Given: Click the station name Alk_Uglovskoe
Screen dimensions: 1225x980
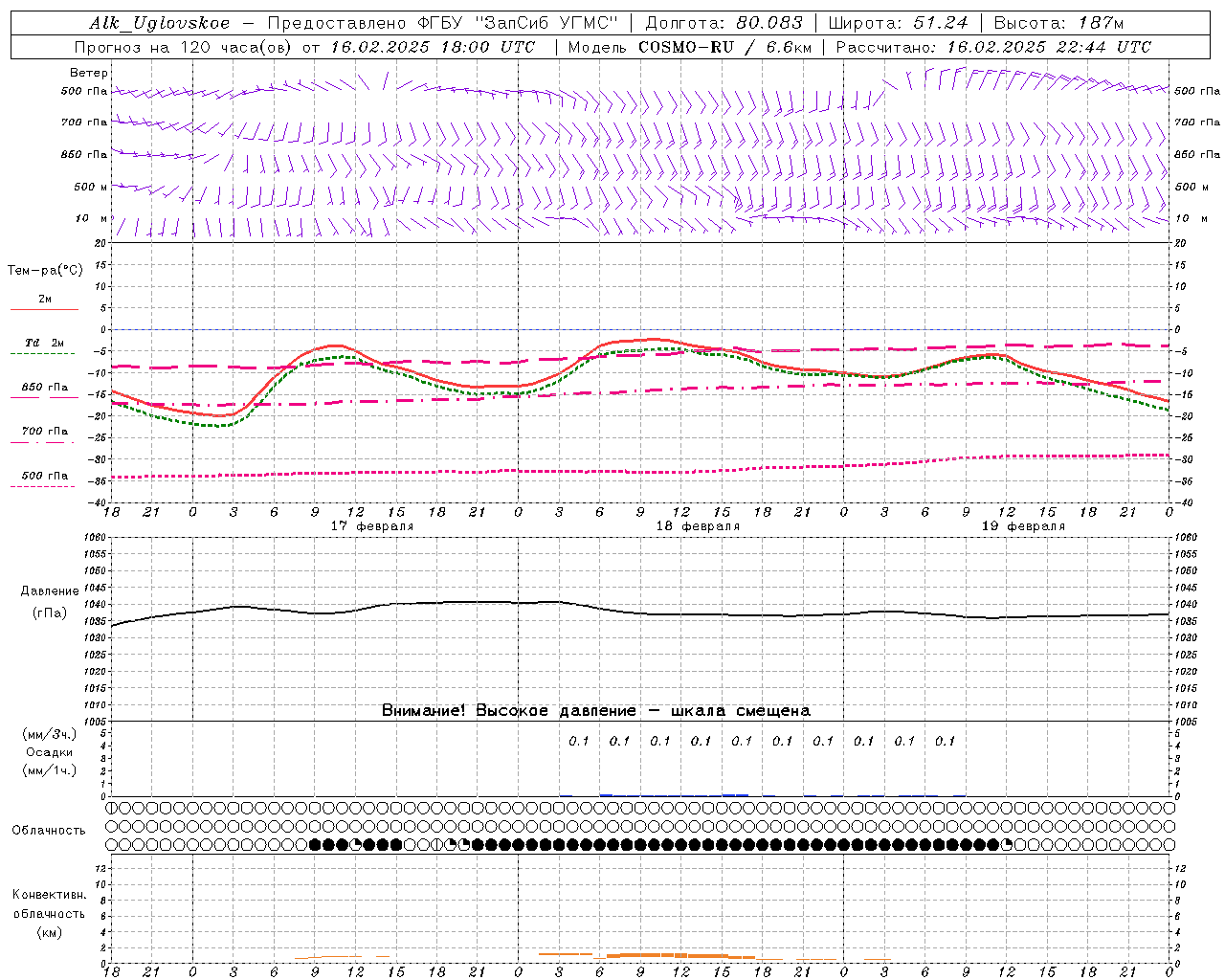Looking at the screenshot, I should [160, 23].
